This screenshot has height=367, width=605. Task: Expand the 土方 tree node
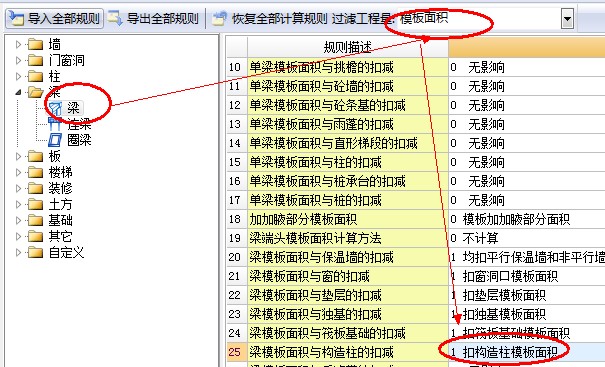pyautogui.click(x=18, y=204)
